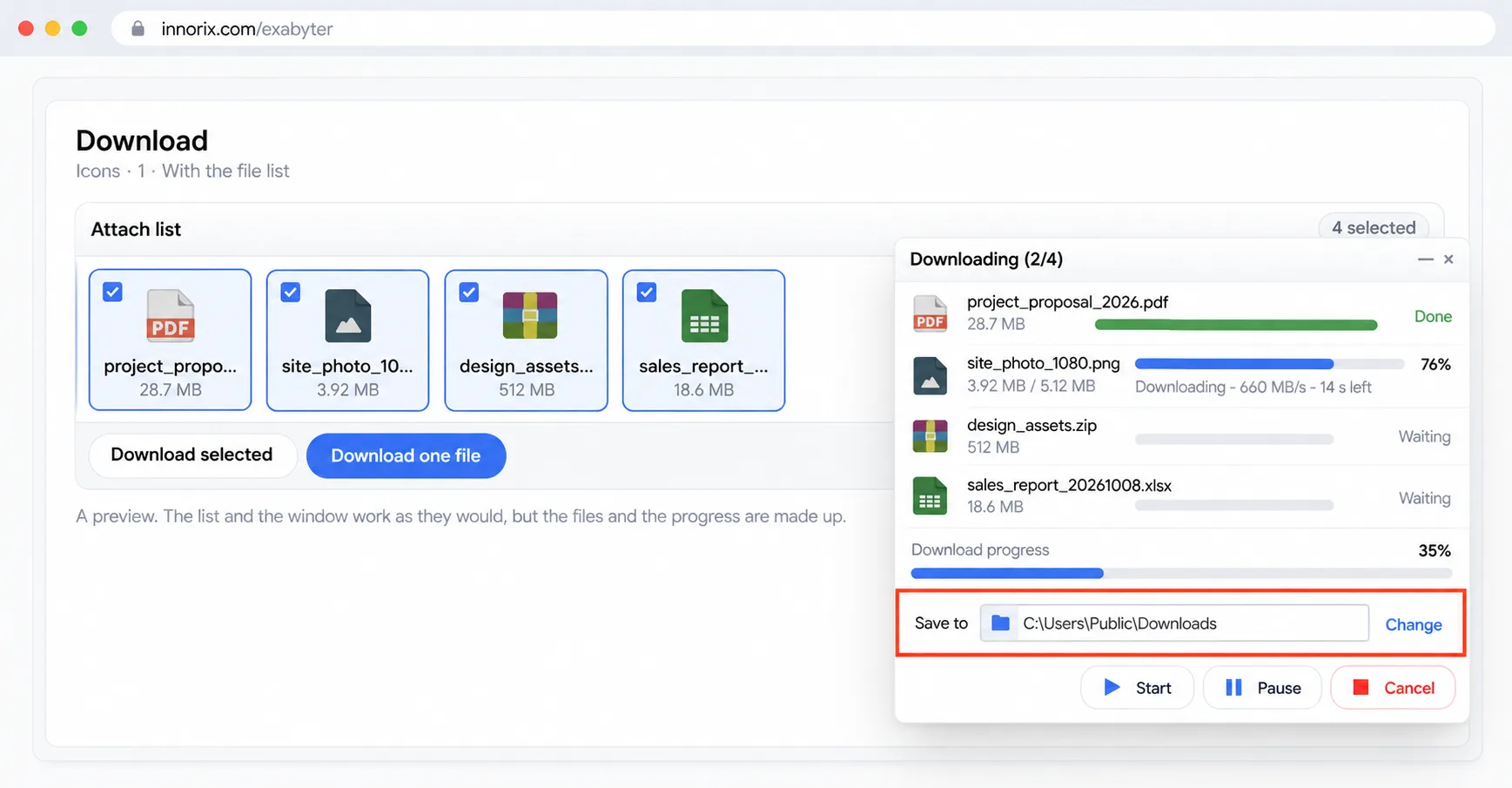Click the spreadsheet icon on sales_report_... card
Screen dimensions: 1512x788
(x=704, y=315)
